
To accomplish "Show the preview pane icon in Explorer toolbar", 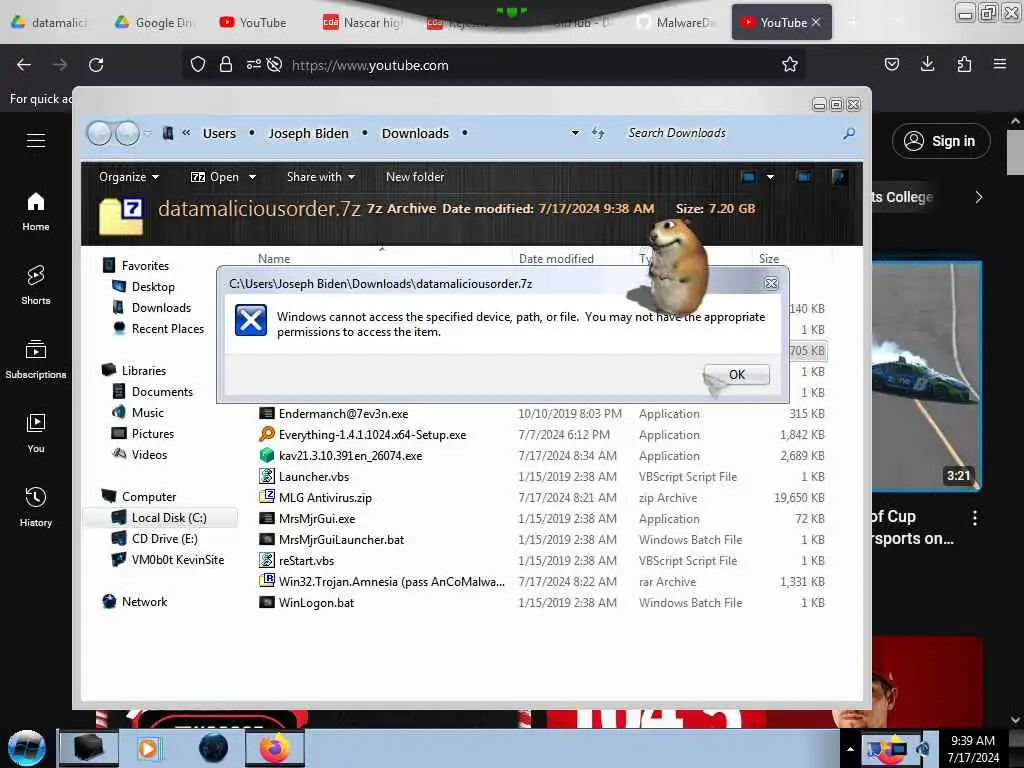I will 803,176.
